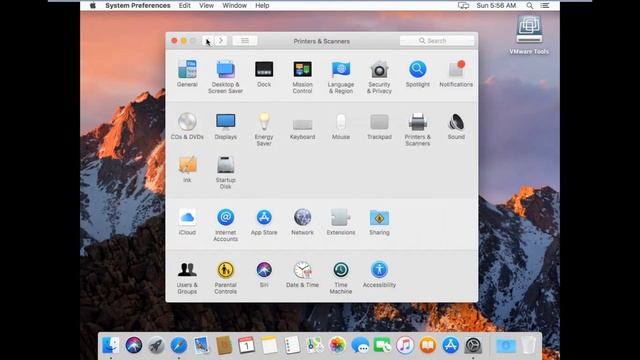Open Trackpad preferences
This screenshot has height=360, width=640.
point(379,126)
